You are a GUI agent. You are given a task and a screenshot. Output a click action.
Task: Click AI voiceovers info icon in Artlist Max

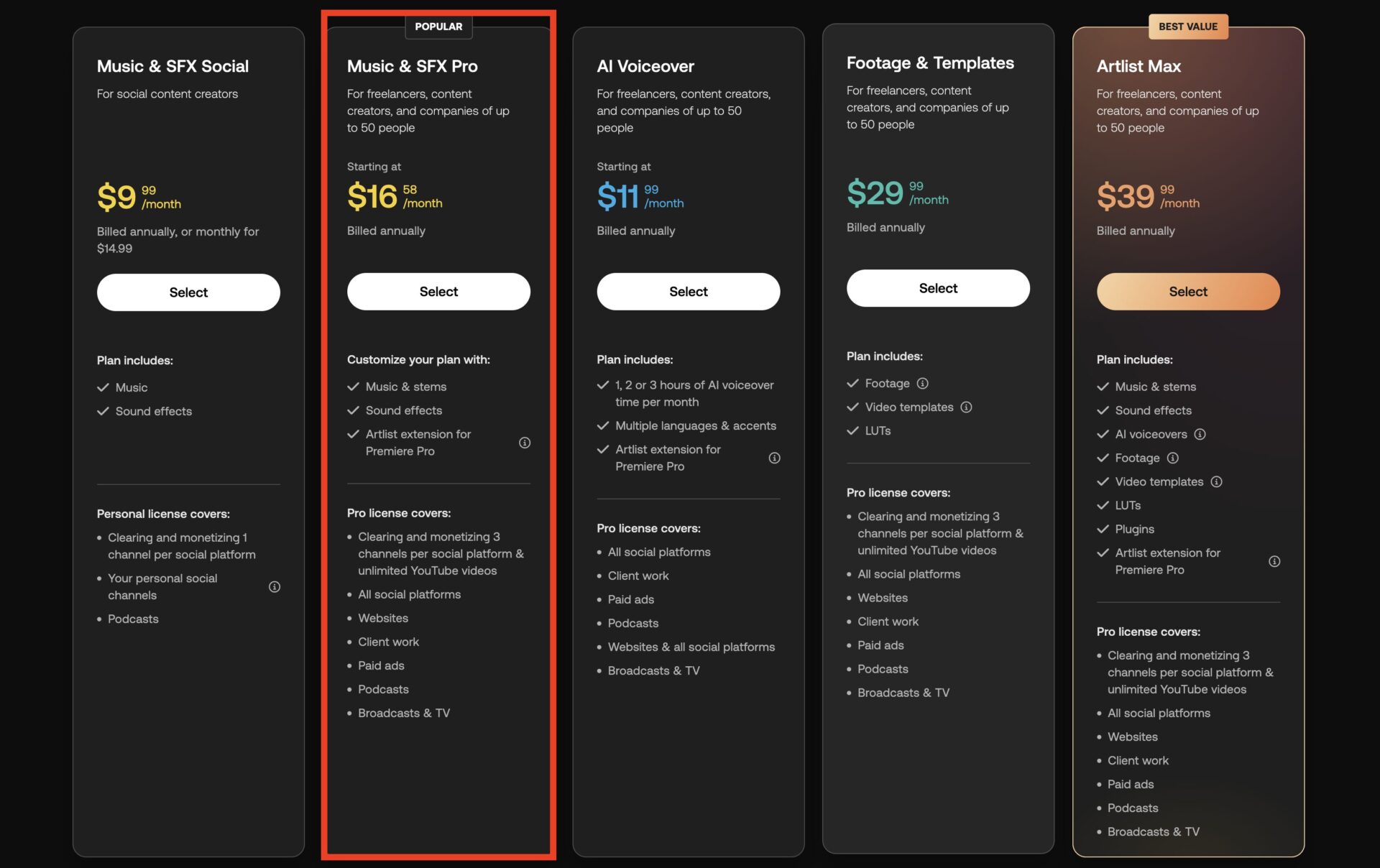1200,434
